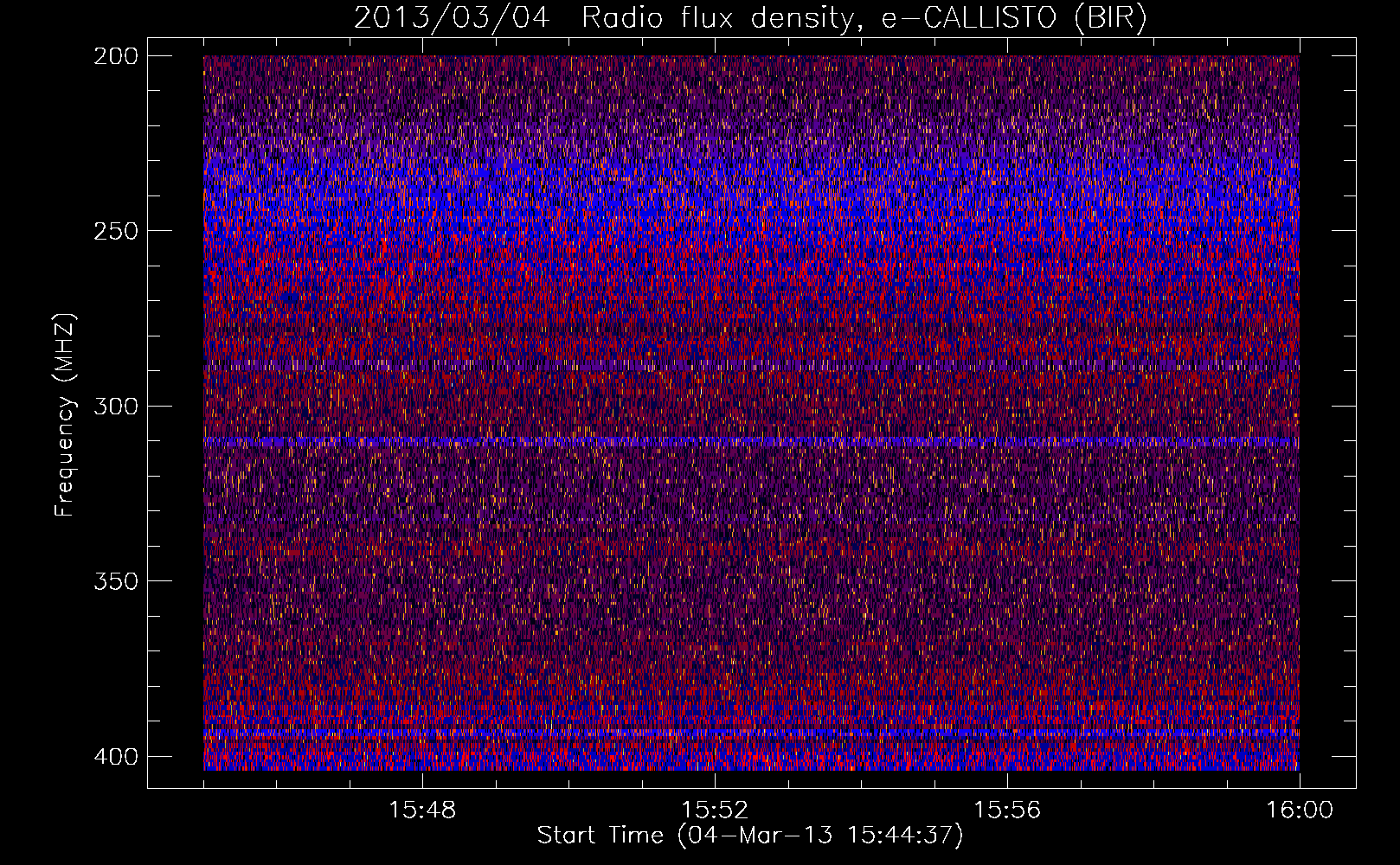Click the "Frequency (MHZ)" axis label
Viewport: 1400px width, 865px height.
click(65, 415)
